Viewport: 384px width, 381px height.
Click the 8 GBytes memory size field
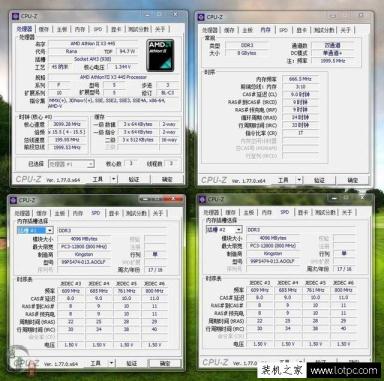point(247,53)
